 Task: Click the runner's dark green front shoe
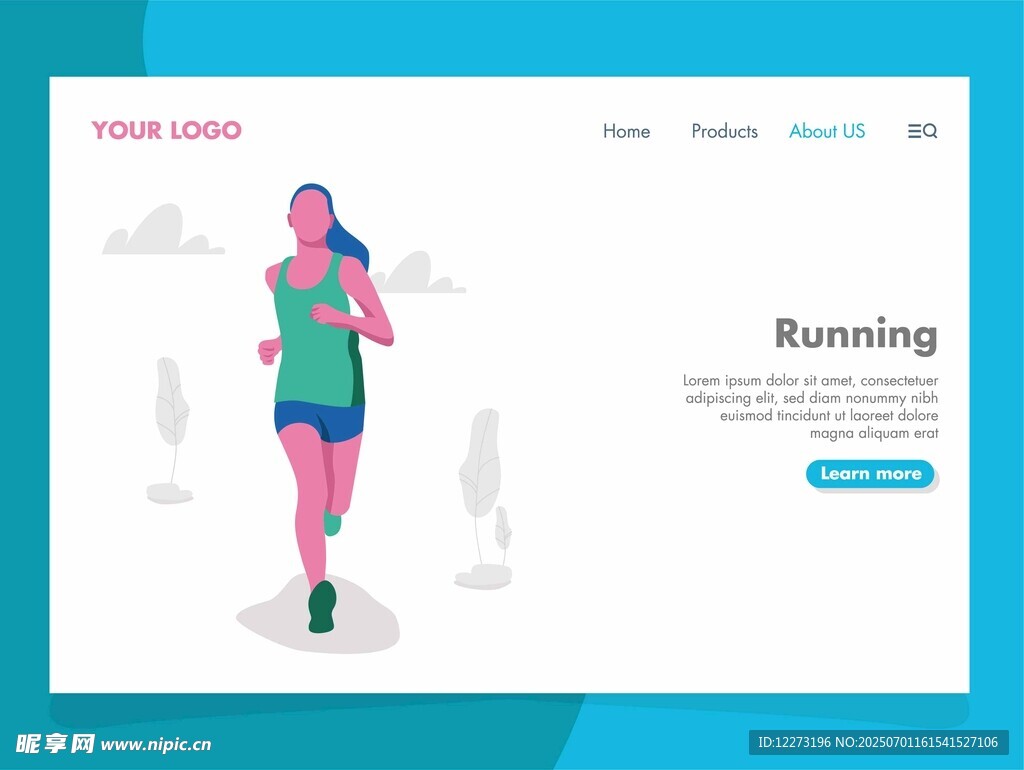322,608
